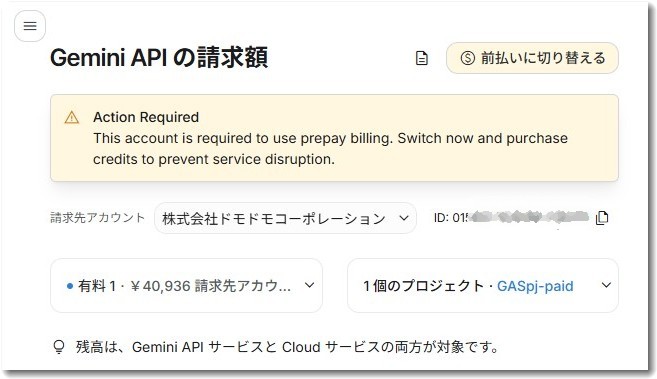Click the blurred ID: 015 value
The width and height of the screenshot is (657, 379).
[511, 217]
